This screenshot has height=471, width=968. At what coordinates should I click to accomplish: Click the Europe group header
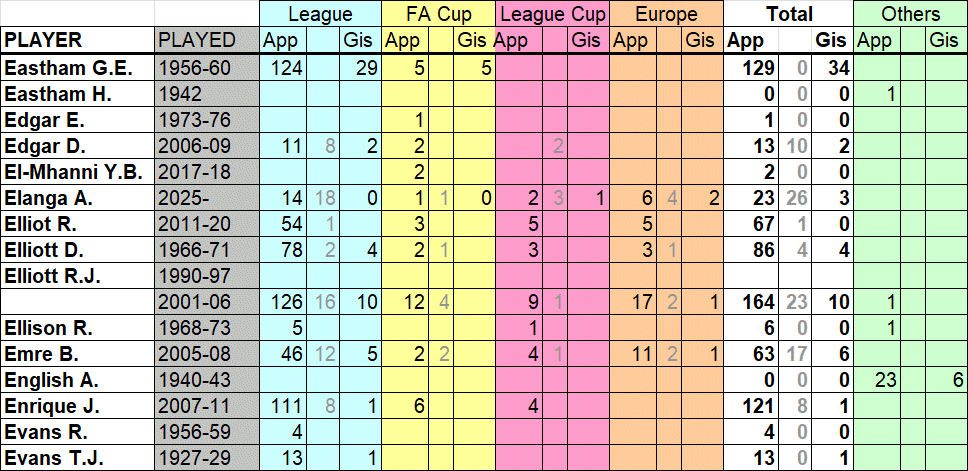[666, 14]
